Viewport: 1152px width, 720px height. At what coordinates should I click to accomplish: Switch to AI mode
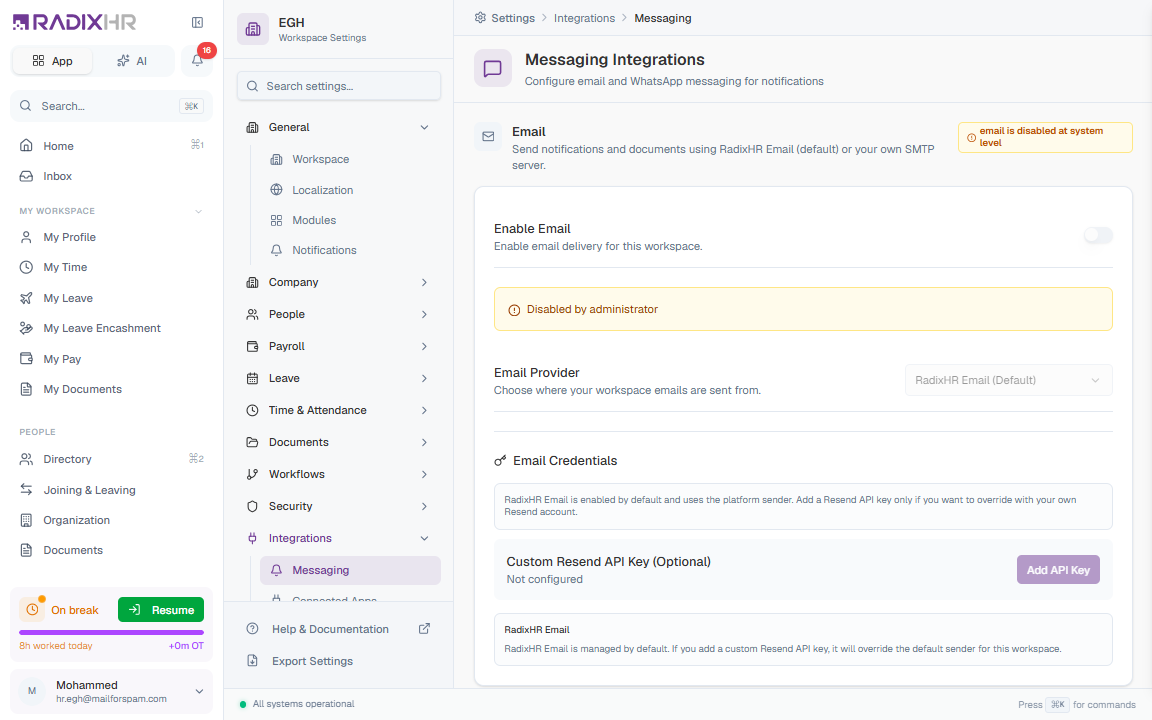pos(132,61)
